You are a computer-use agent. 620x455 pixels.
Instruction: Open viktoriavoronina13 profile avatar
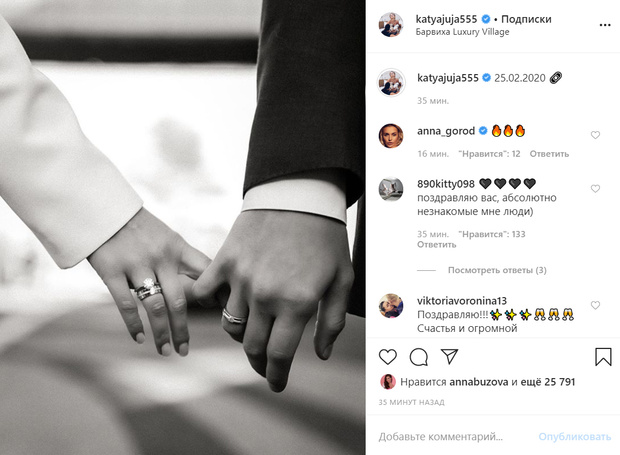coord(391,306)
